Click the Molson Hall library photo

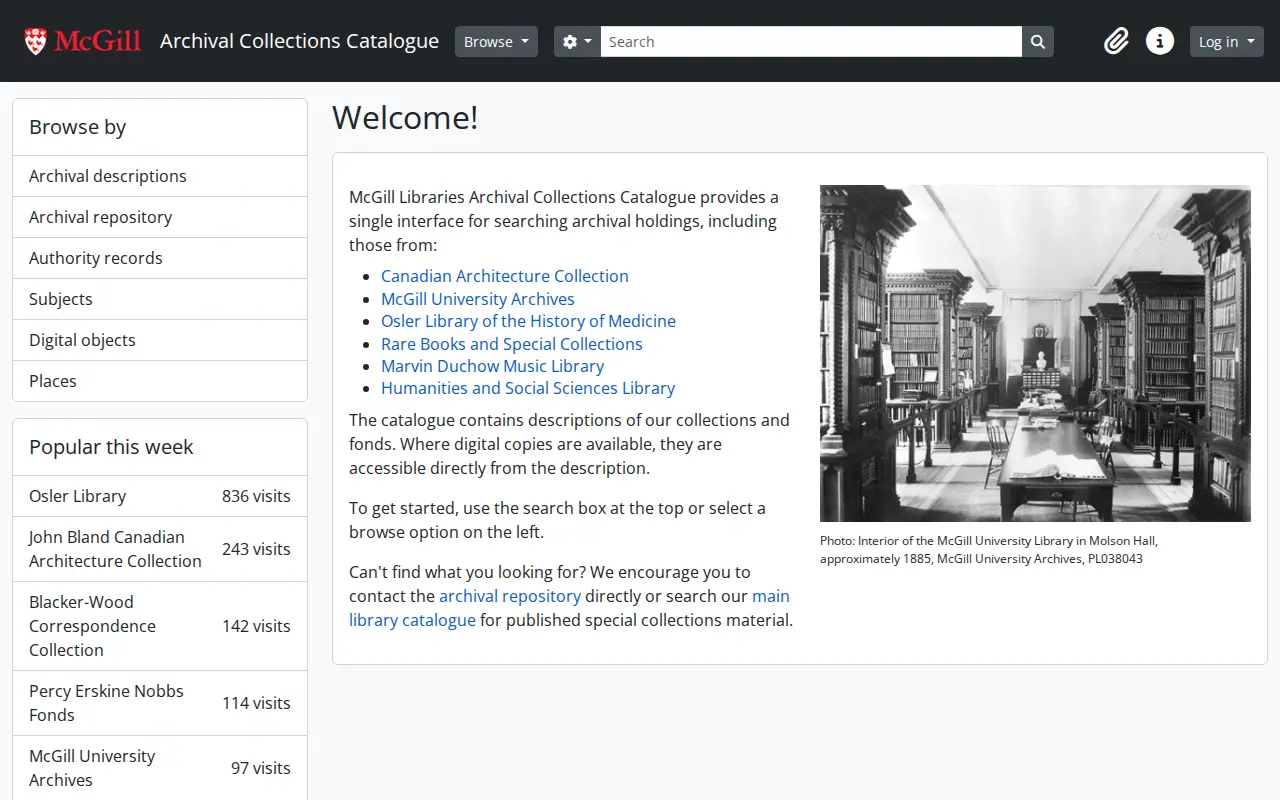pos(1035,353)
